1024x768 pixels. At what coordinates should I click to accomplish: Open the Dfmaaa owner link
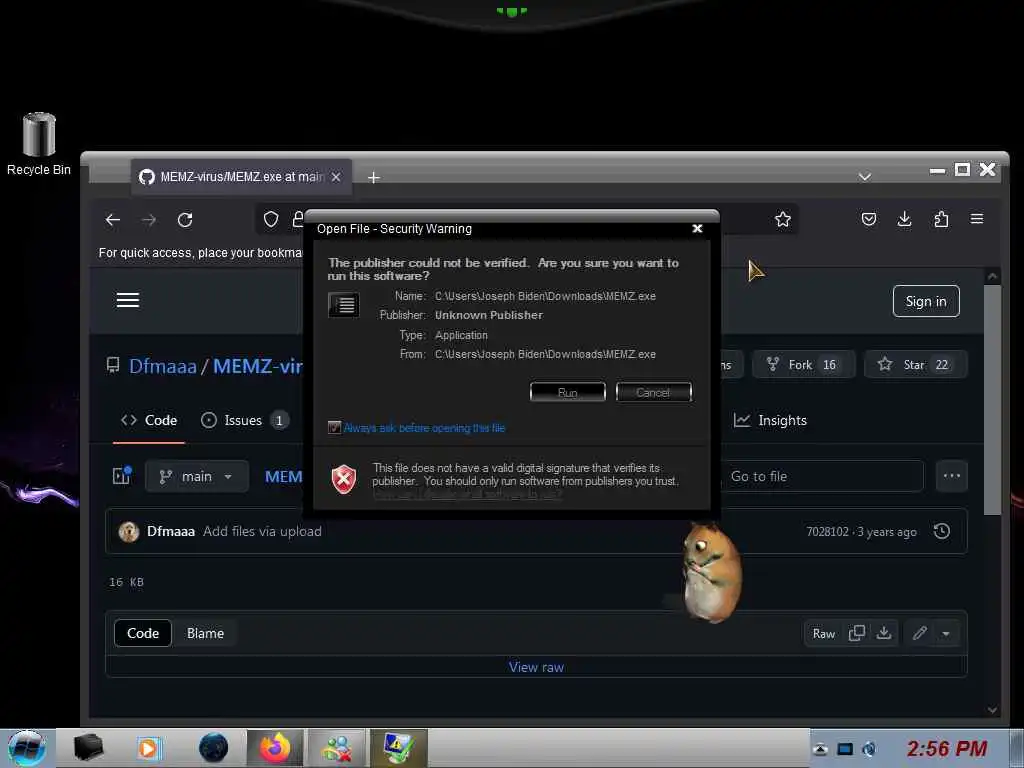pyautogui.click(x=163, y=366)
